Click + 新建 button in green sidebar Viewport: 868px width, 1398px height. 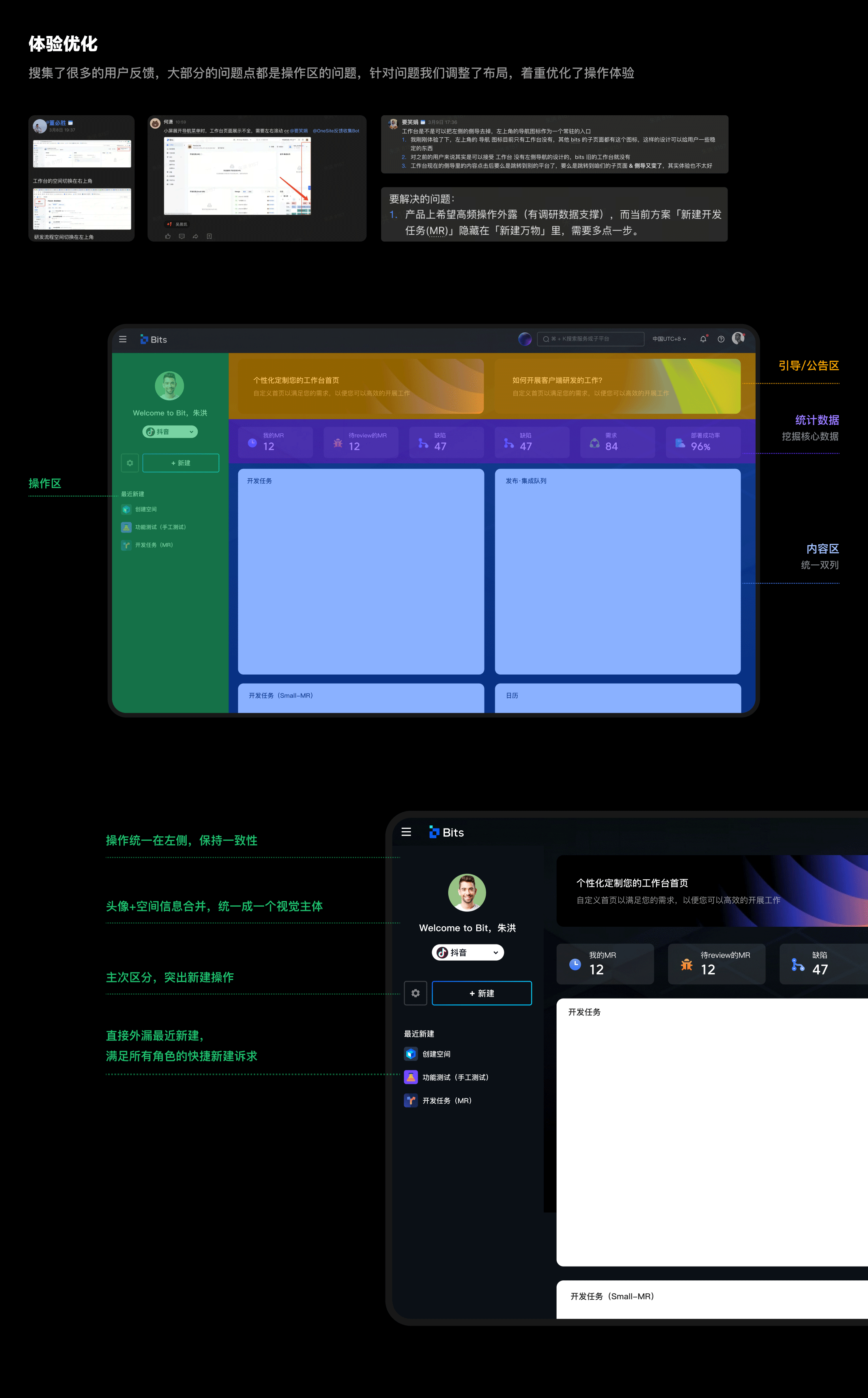point(181,463)
